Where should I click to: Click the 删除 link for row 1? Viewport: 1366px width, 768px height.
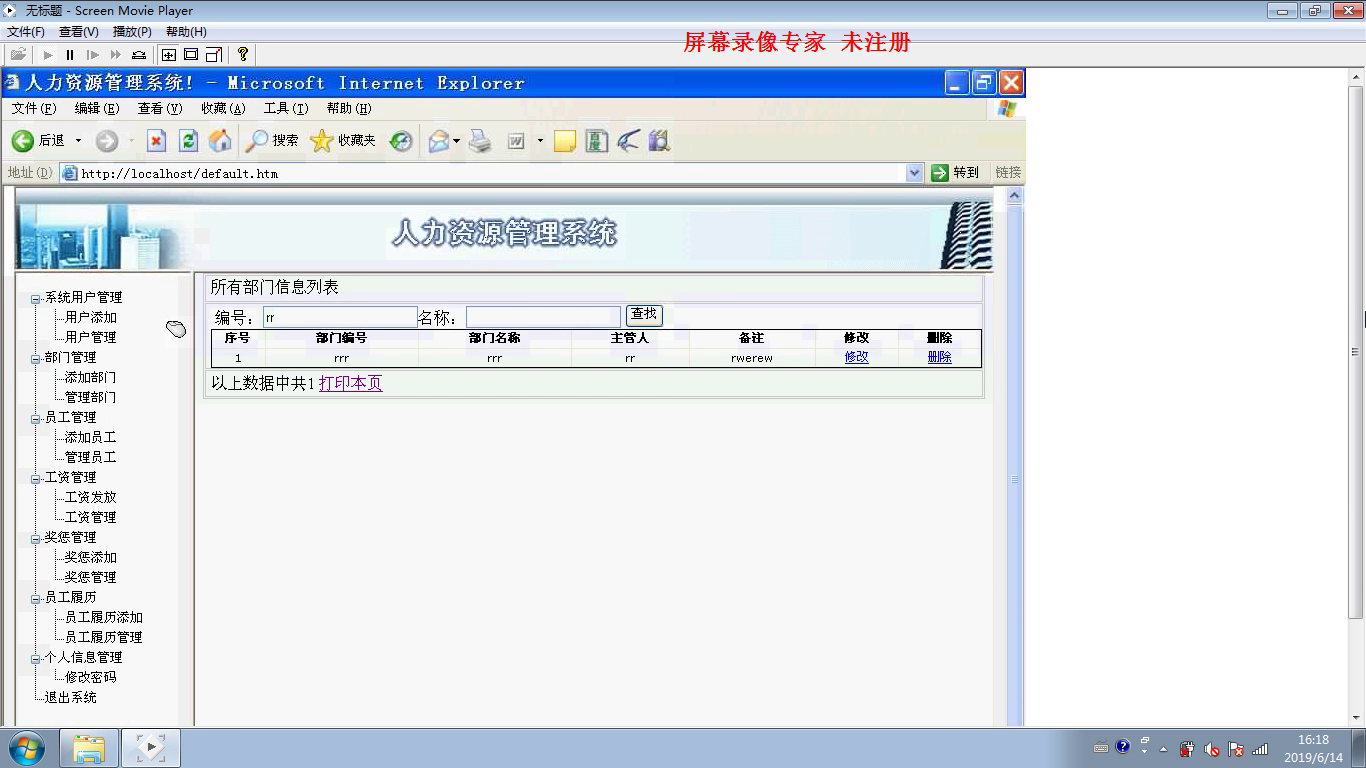(939, 357)
